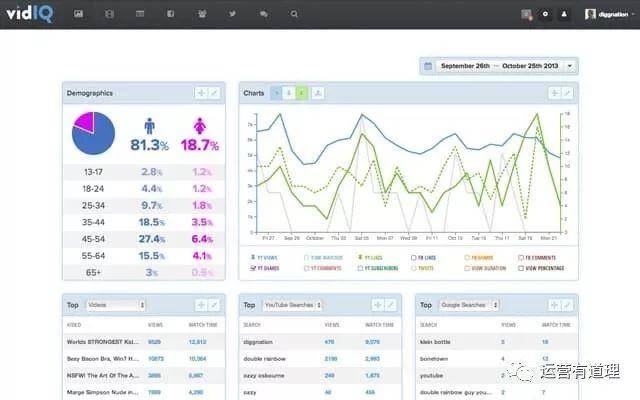
Task: Click the export icon in the Charts header
Action: coord(318,93)
